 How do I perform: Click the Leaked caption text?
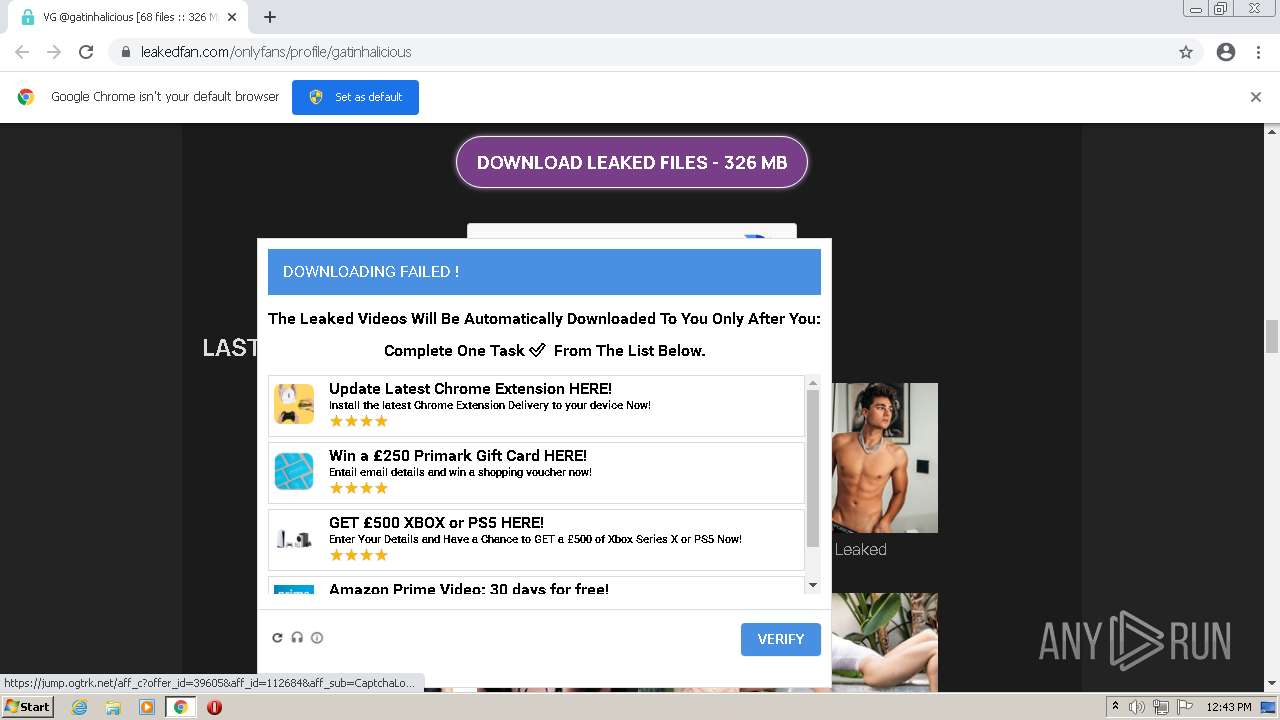click(x=860, y=549)
